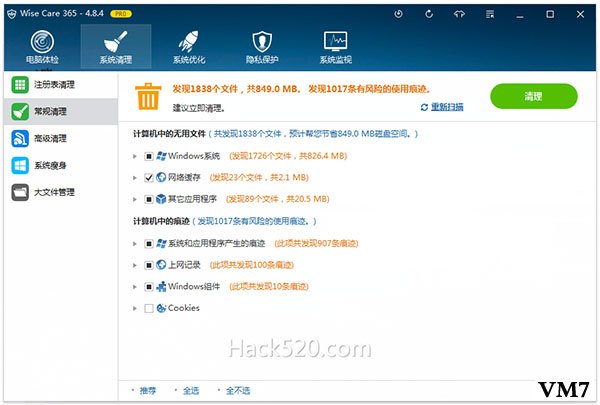Select 注册表清理 in the sidebar

[x=60, y=85]
